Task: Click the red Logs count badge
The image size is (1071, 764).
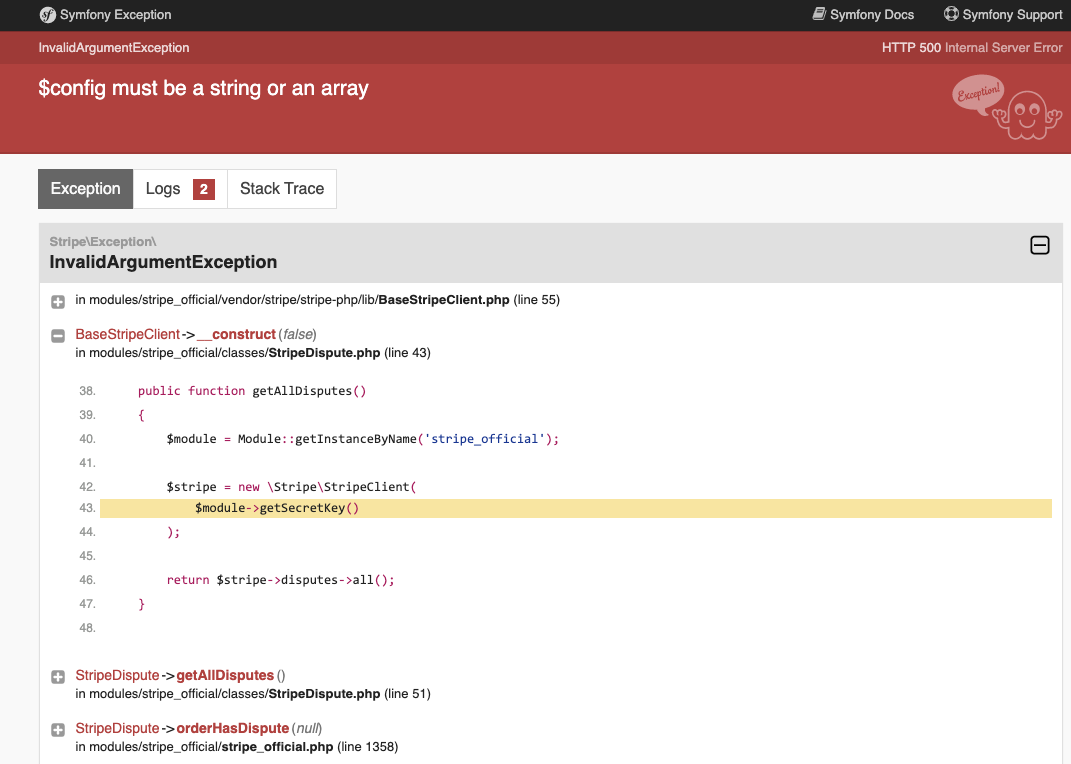Action: pos(204,189)
